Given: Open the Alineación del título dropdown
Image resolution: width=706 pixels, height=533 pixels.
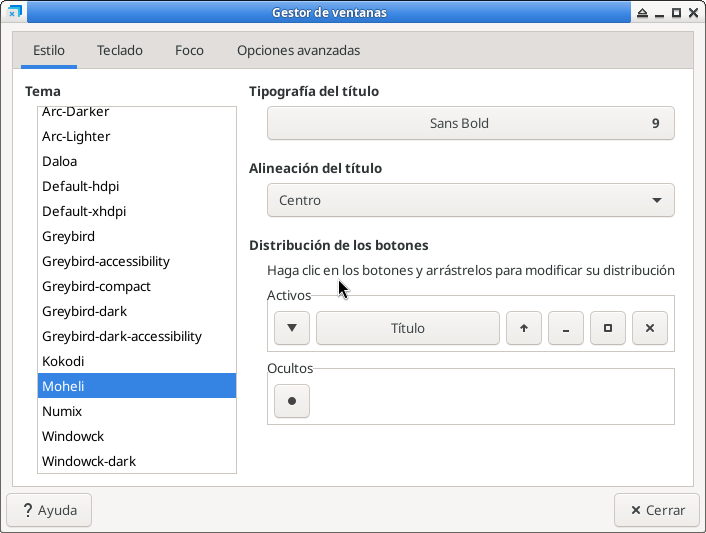Looking at the screenshot, I should (470, 200).
